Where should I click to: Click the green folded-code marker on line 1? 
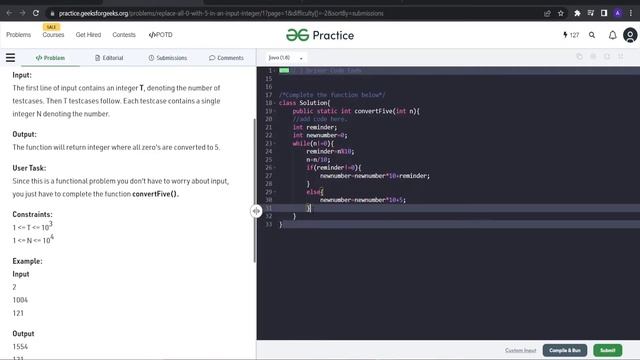tap(284, 71)
